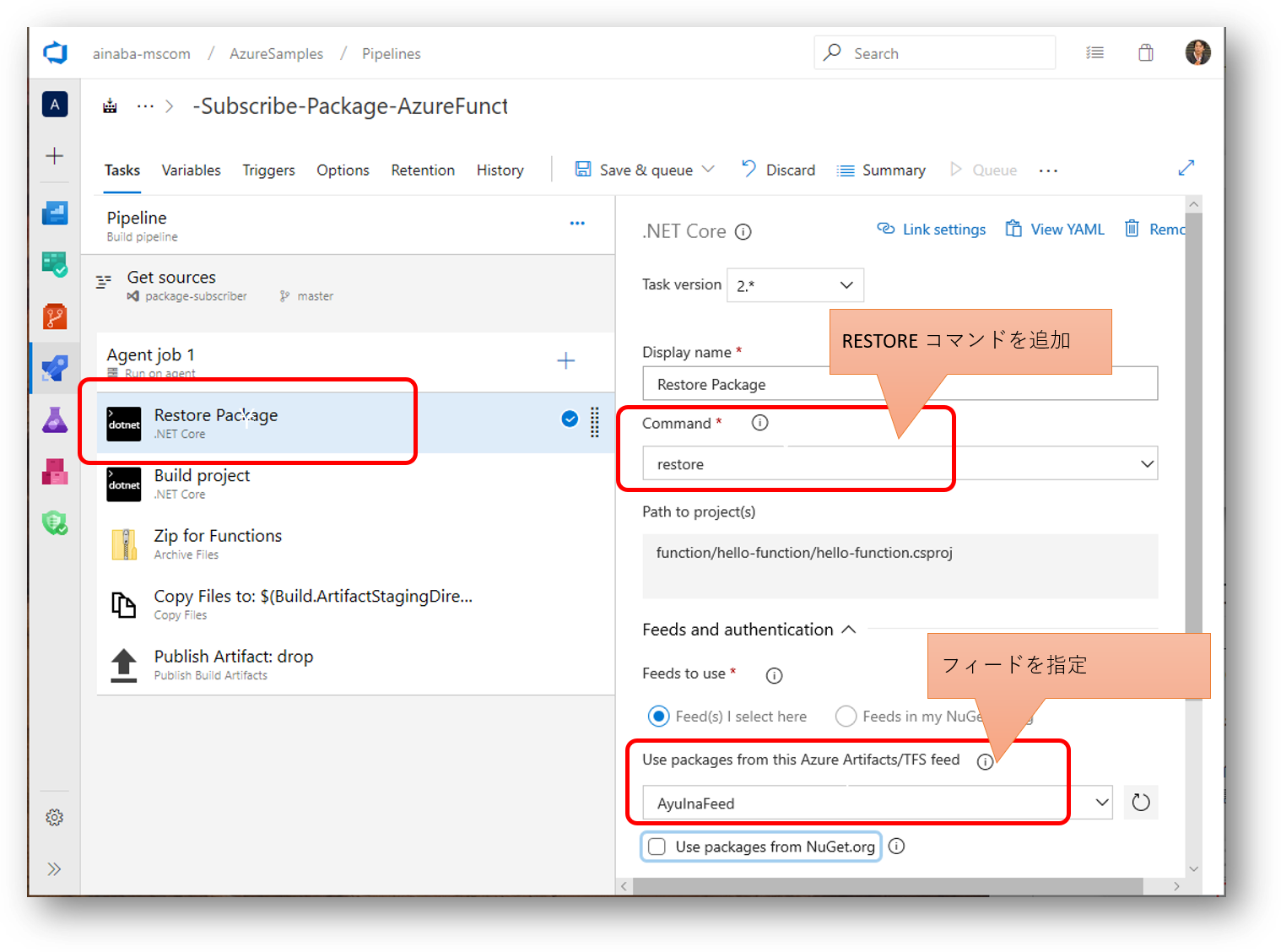Click the plus icon in left sidebar
Screen dimensions: 1281x952
pos(55,156)
